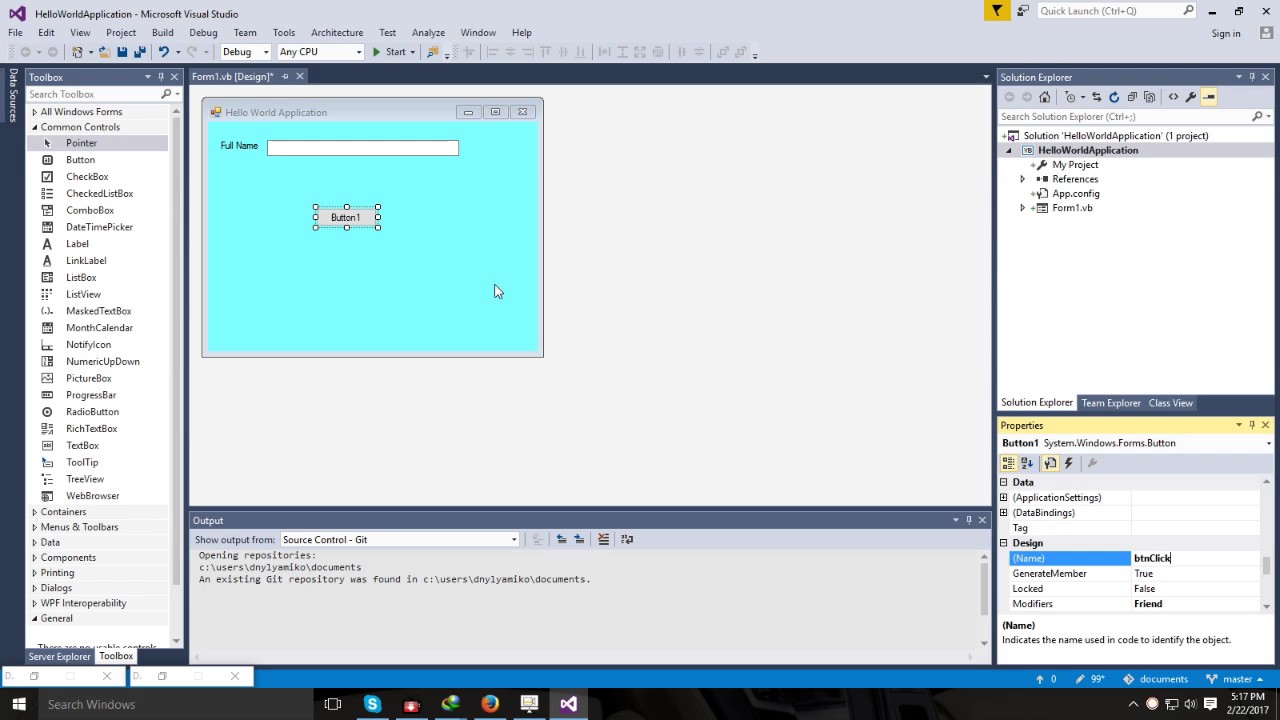Image resolution: width=1280 pixels, height=720 pixels.
Task: Select Button1 on the form designer
Action: tap(346, 217)
